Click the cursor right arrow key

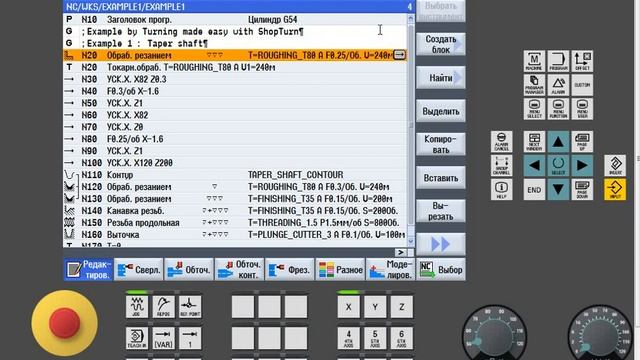click(x=582, y=166)
